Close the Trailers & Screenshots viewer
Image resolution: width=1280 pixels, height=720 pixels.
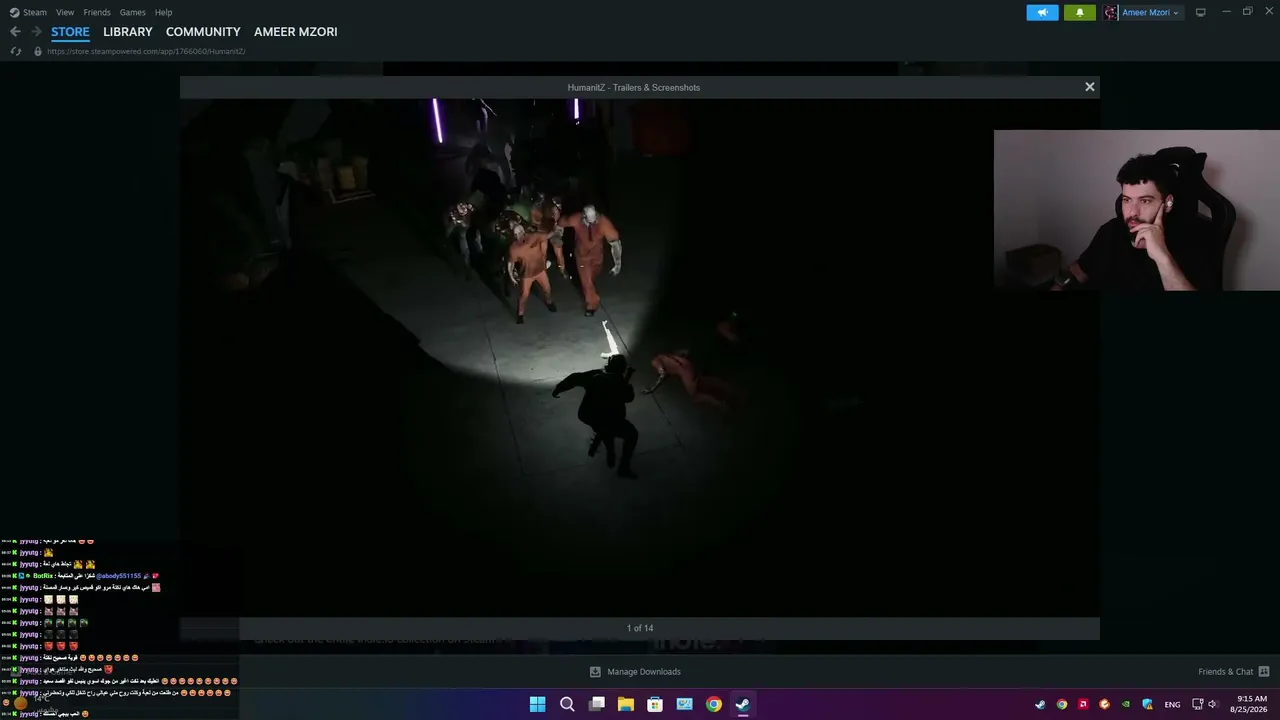pyautogui.click(x=1090, y=87)
